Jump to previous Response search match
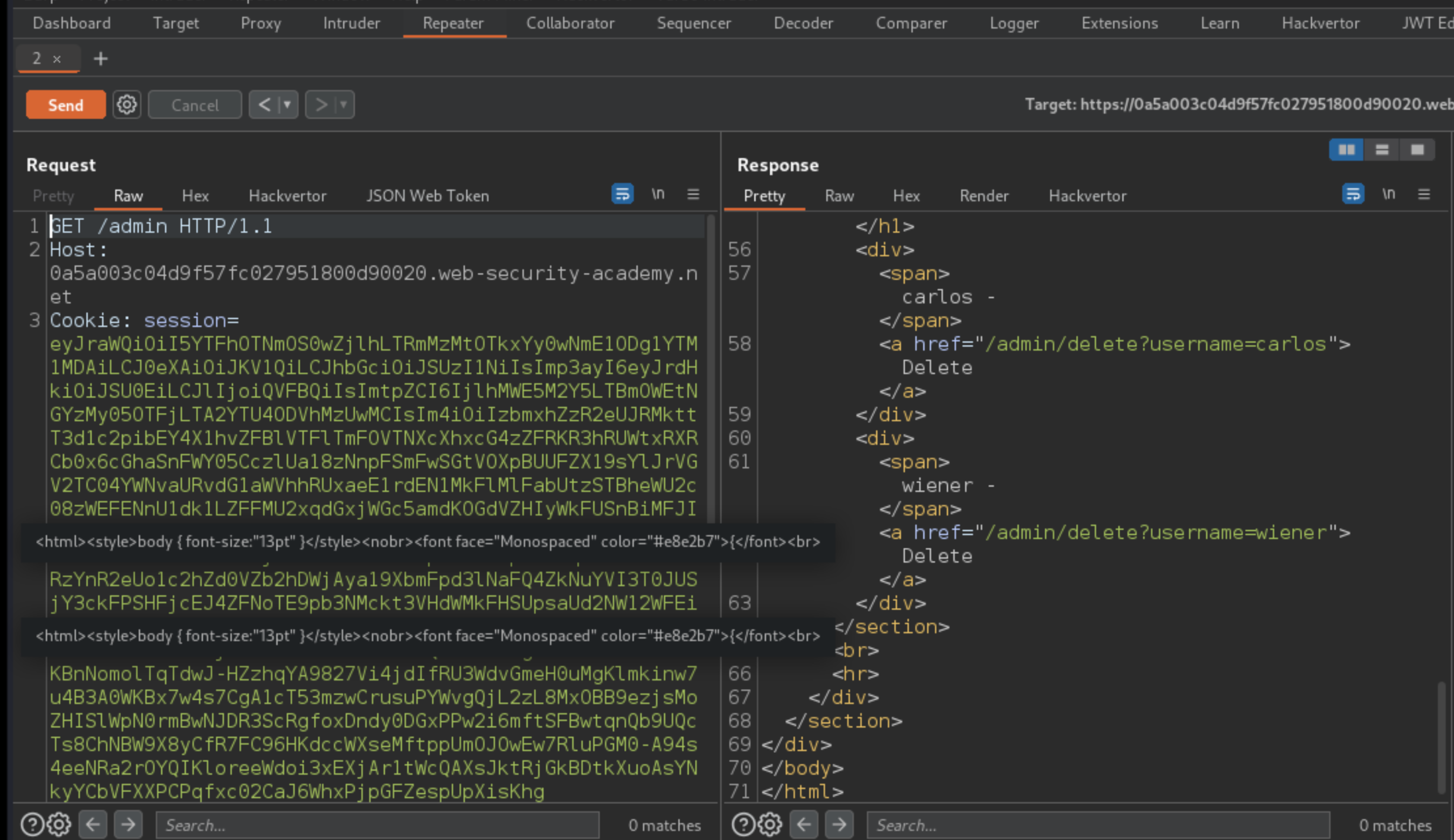Viewport: 1454px width, 840px height. [804, 824]
